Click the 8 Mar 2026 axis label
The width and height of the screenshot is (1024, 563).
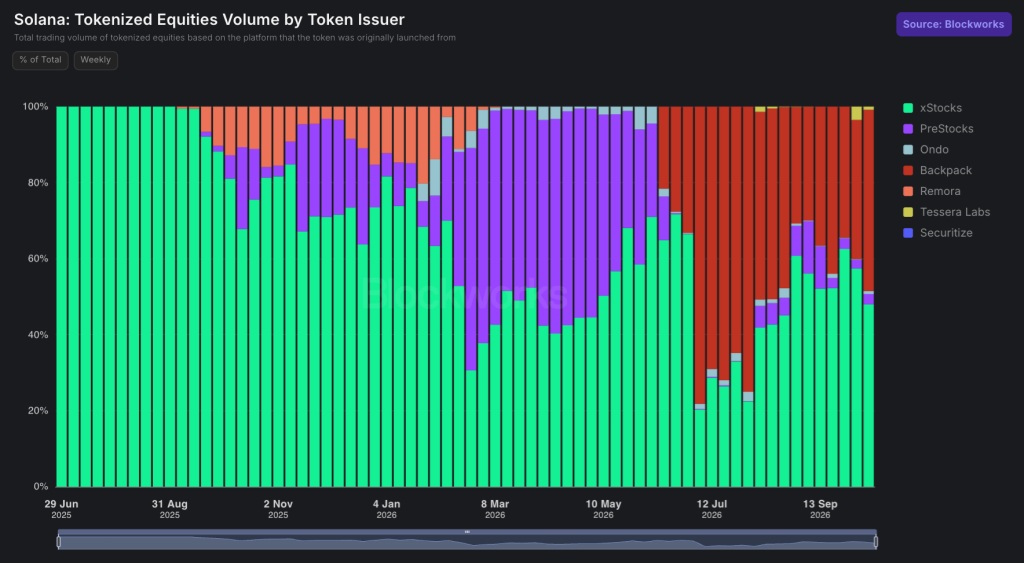(495, 509)
